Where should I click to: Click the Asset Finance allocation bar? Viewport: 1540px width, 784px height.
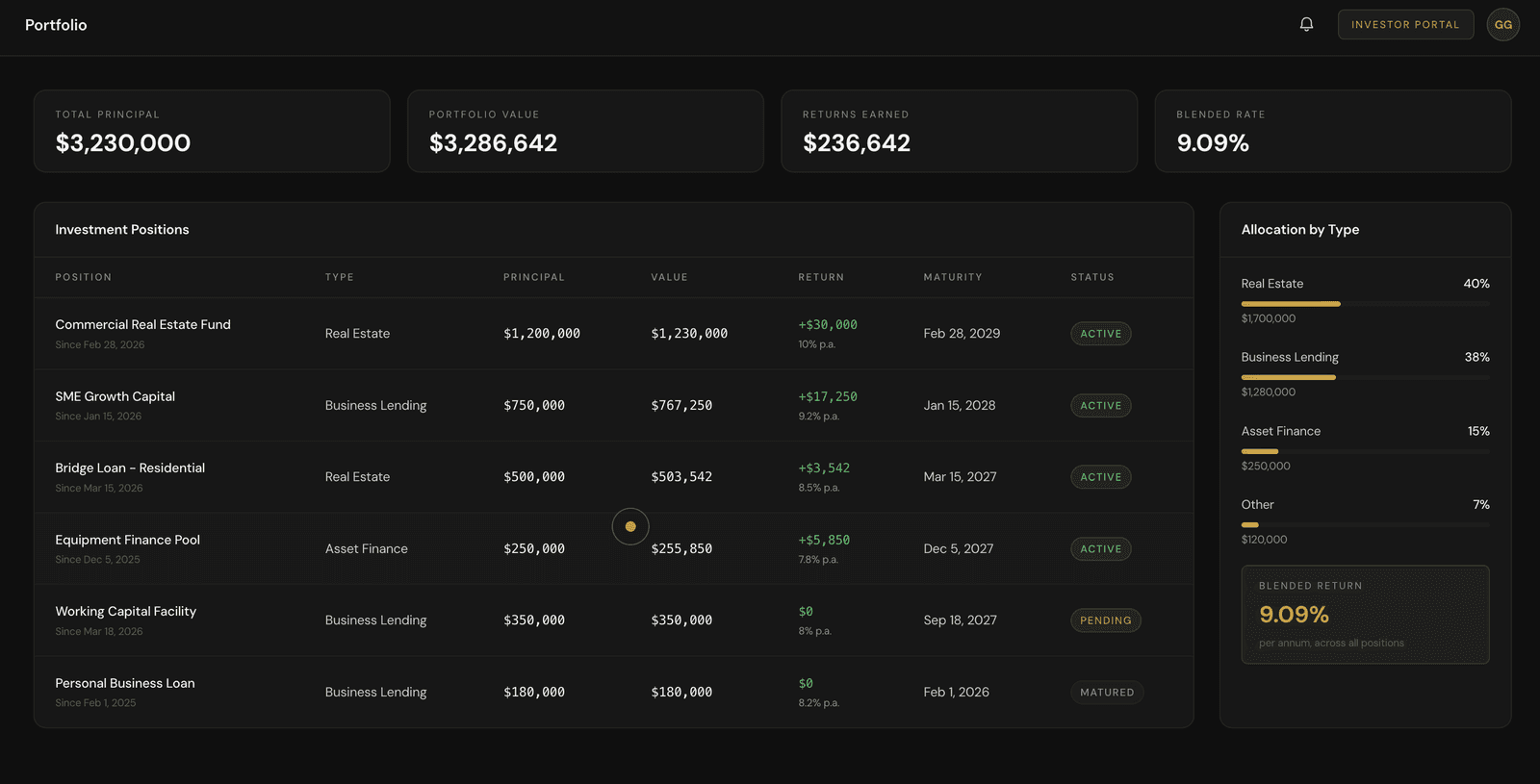(x=1365, y=451)
